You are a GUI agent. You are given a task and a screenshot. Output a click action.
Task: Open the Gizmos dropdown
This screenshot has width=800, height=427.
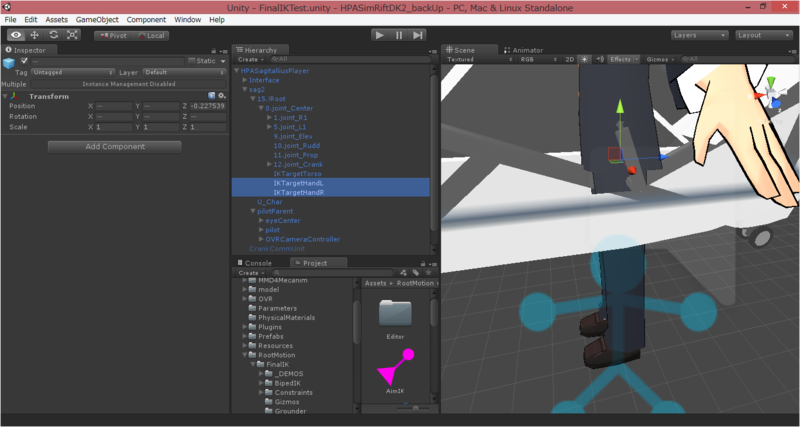(x=660, y=60)
